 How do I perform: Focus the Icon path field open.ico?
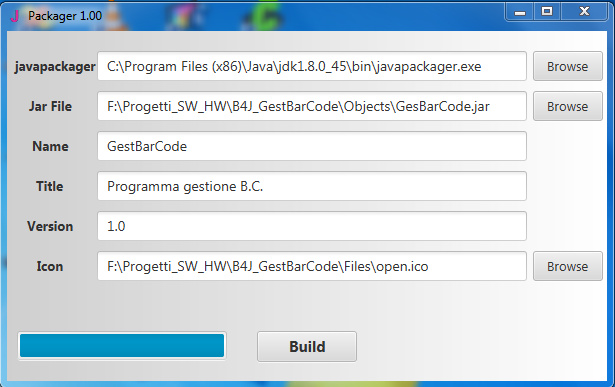312,266
